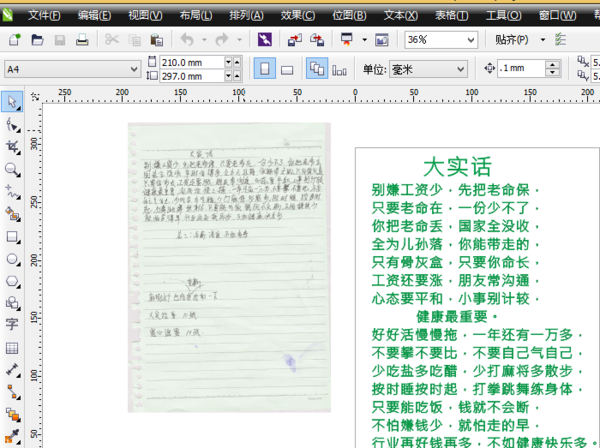Activate the Text tool (字)
Image resolution: width=600 pixels, height=448 pixels.
pos(12,324)
